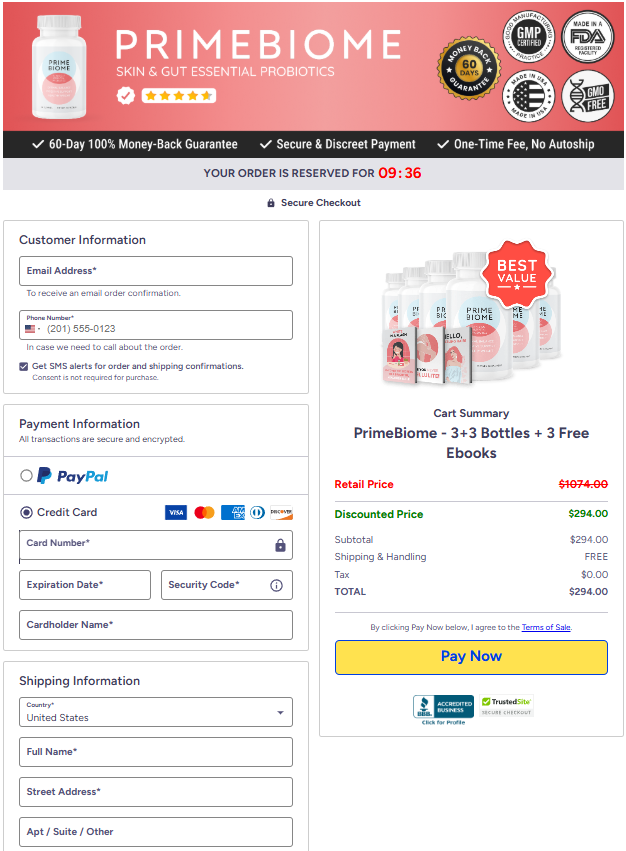Select the PayPal payment option
The width and height of the screenshot is (626, 851).
click(26, 476)
